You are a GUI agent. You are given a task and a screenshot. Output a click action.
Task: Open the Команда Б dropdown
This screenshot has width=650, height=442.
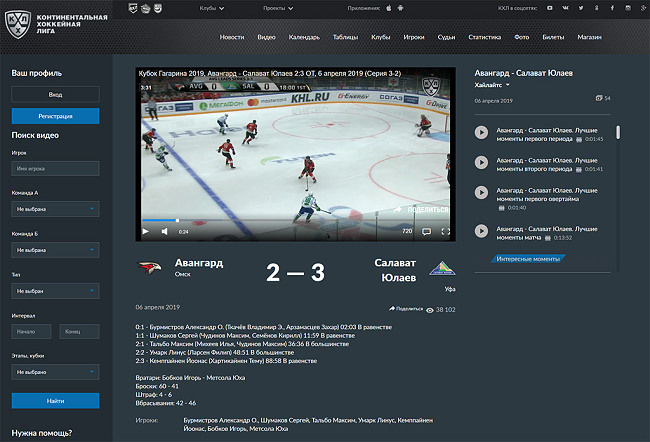coord(55,250)
